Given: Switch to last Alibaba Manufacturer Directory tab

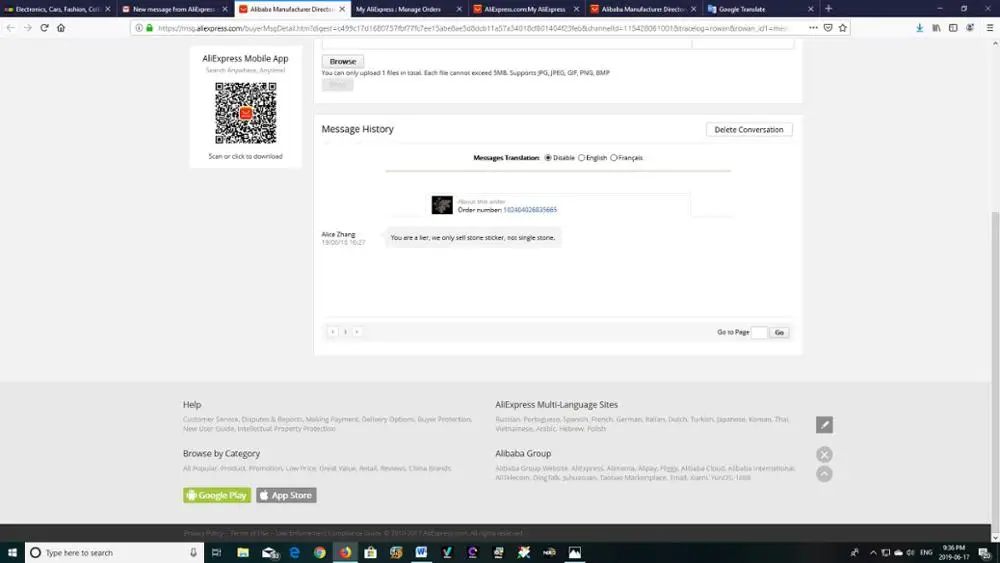Looking at the screenshot, I should (x=643, y=9).
